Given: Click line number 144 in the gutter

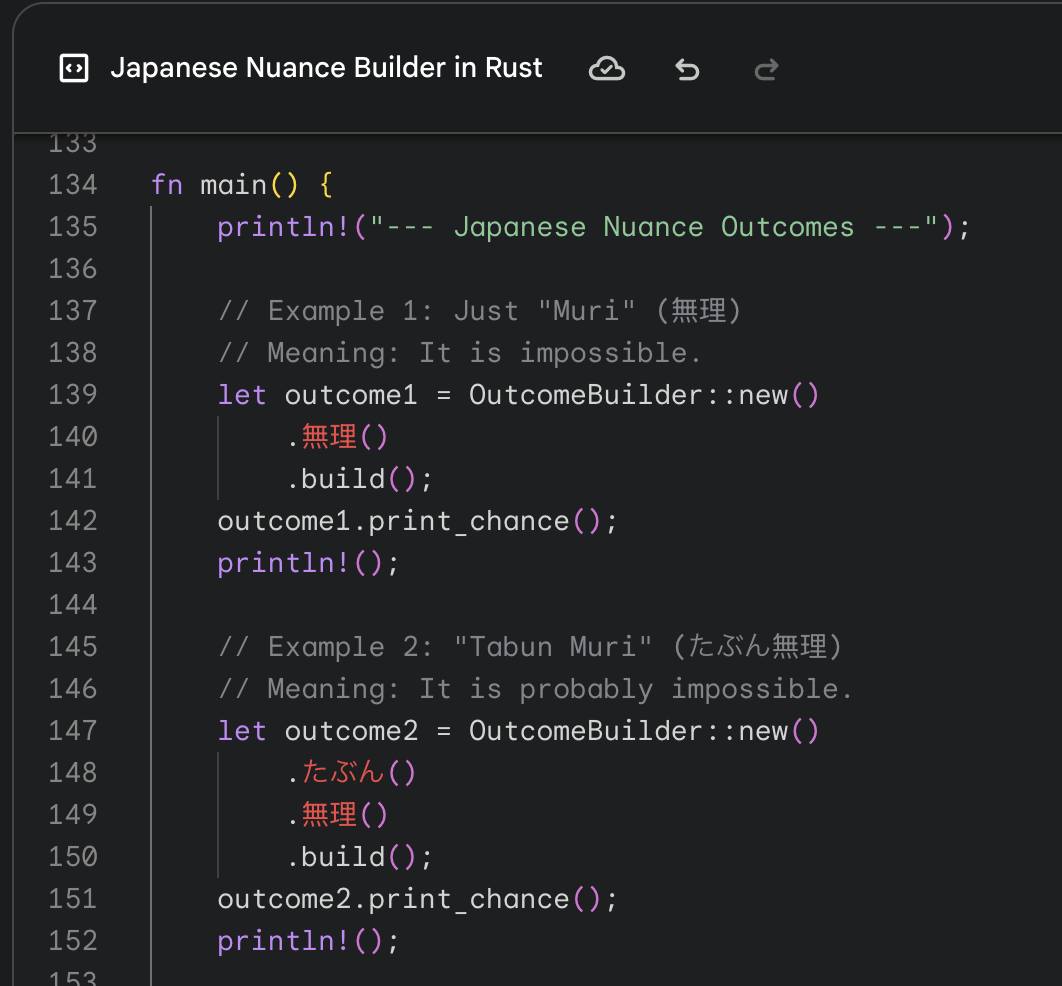Looking at the screenshot, I should click(x=73, y=605).
